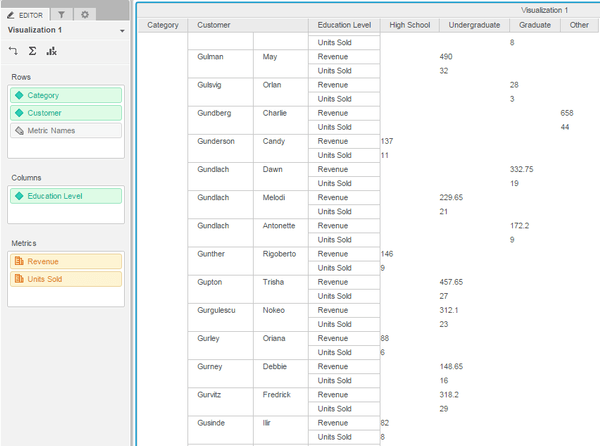Image resolution: width=600 pixels, height=446 pixels.
Task: Select the Education Level item in Columns
Action: point(66,196)
